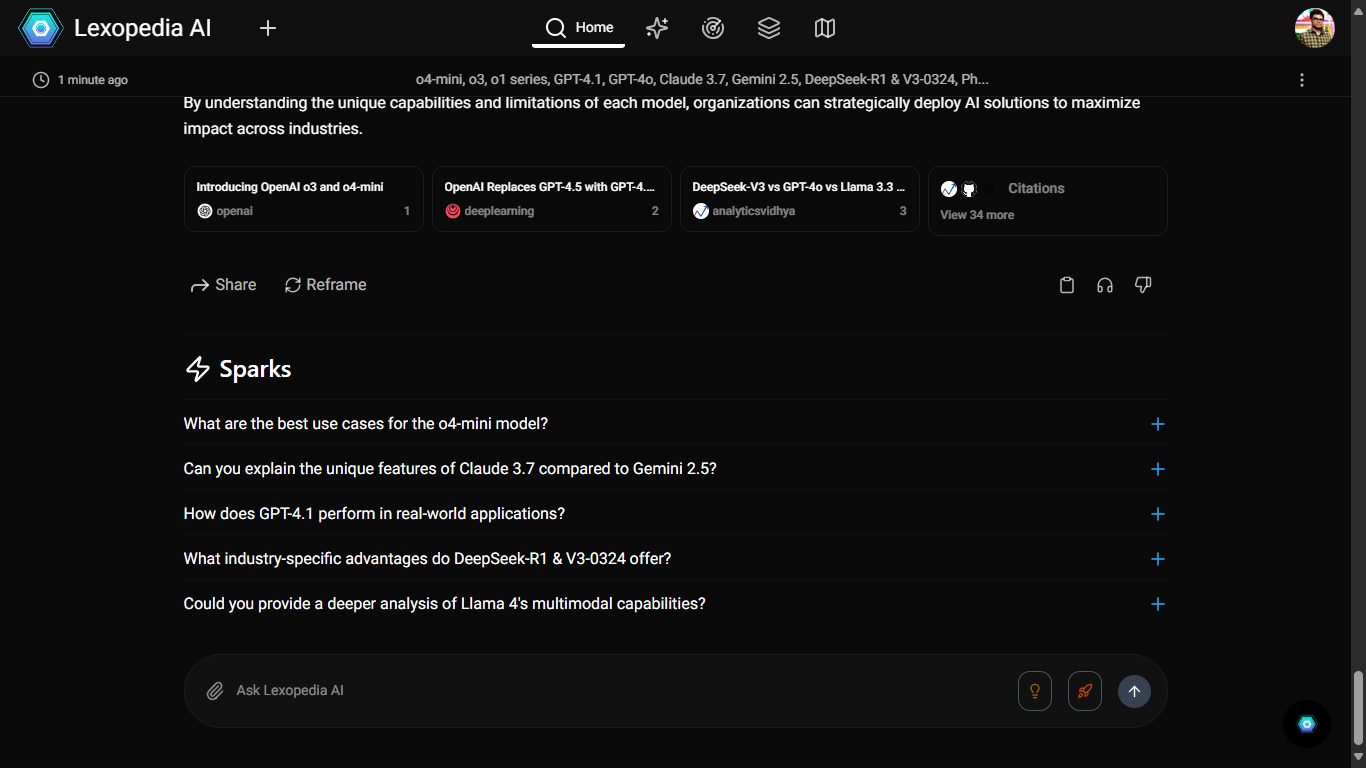1366x768 pixels.
Task: Open the user profile avatar
Action: (x=1315, y=28)
